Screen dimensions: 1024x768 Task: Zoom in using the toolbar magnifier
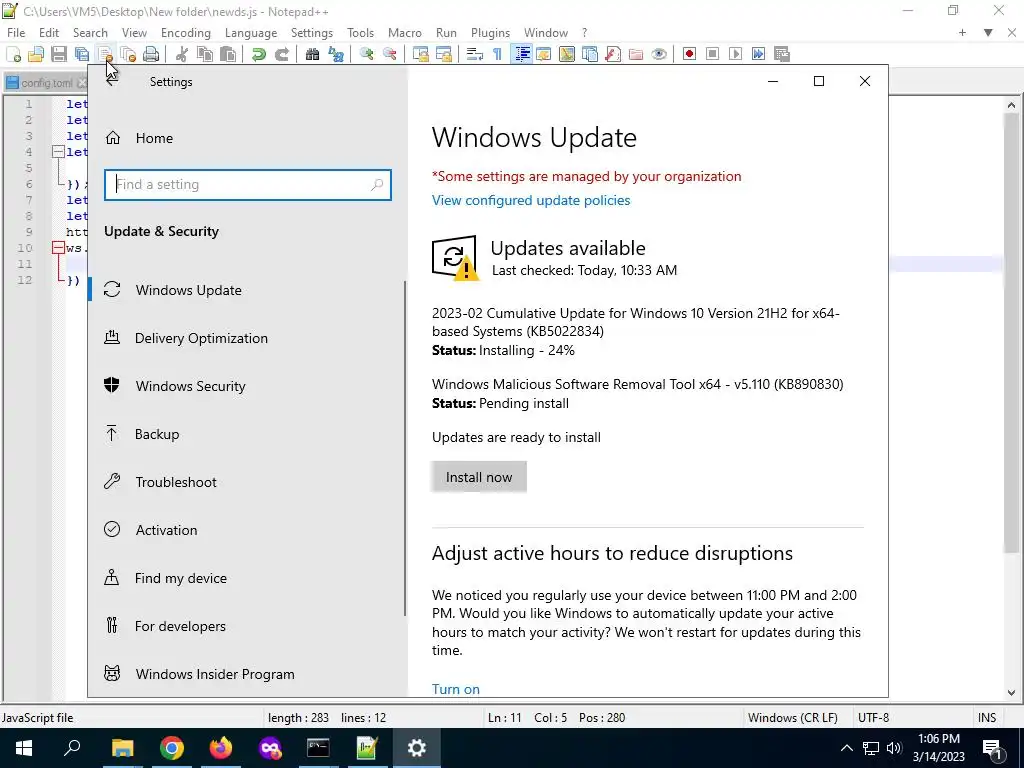[x=366, y=54]
